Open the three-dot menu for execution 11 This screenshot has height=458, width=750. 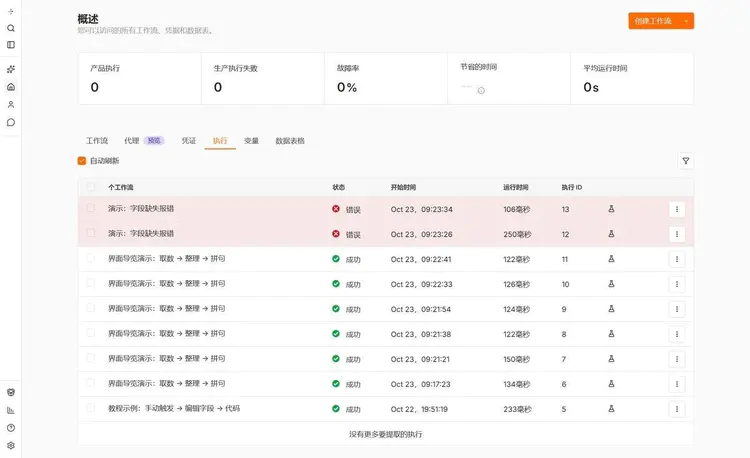tap(677, 259)
